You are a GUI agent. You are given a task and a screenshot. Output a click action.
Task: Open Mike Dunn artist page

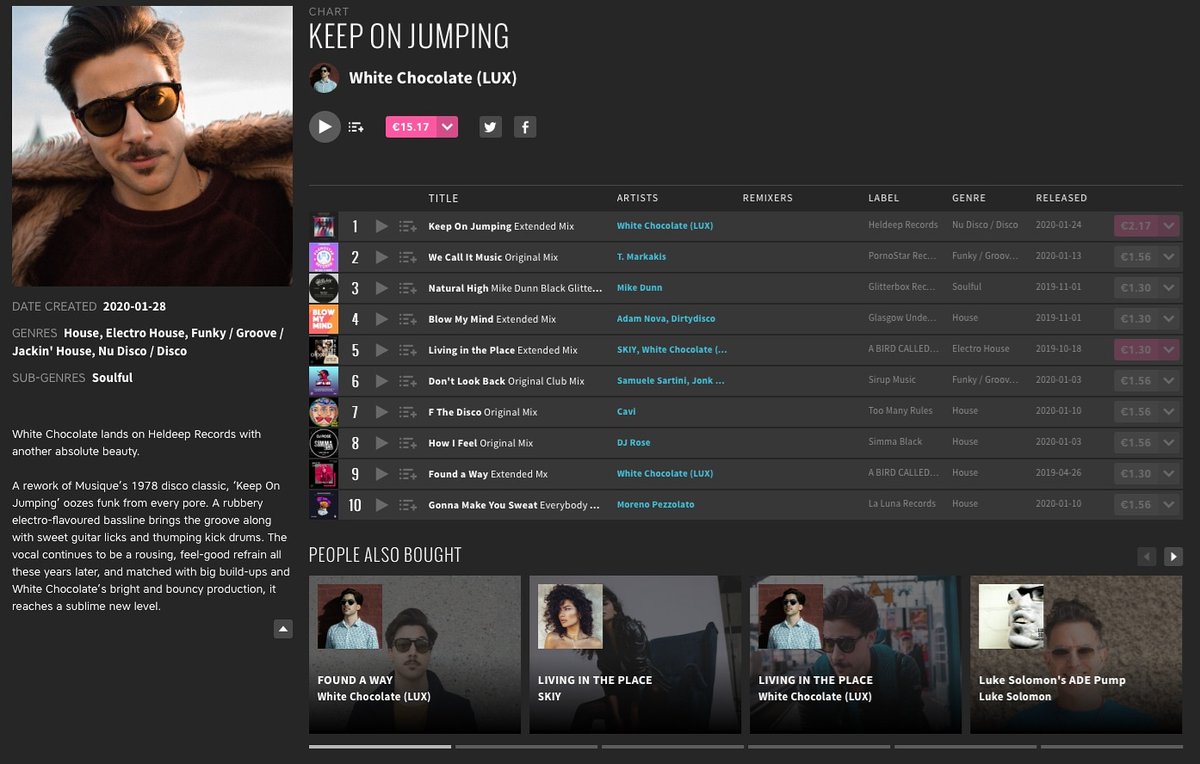(x=640, y=288)
